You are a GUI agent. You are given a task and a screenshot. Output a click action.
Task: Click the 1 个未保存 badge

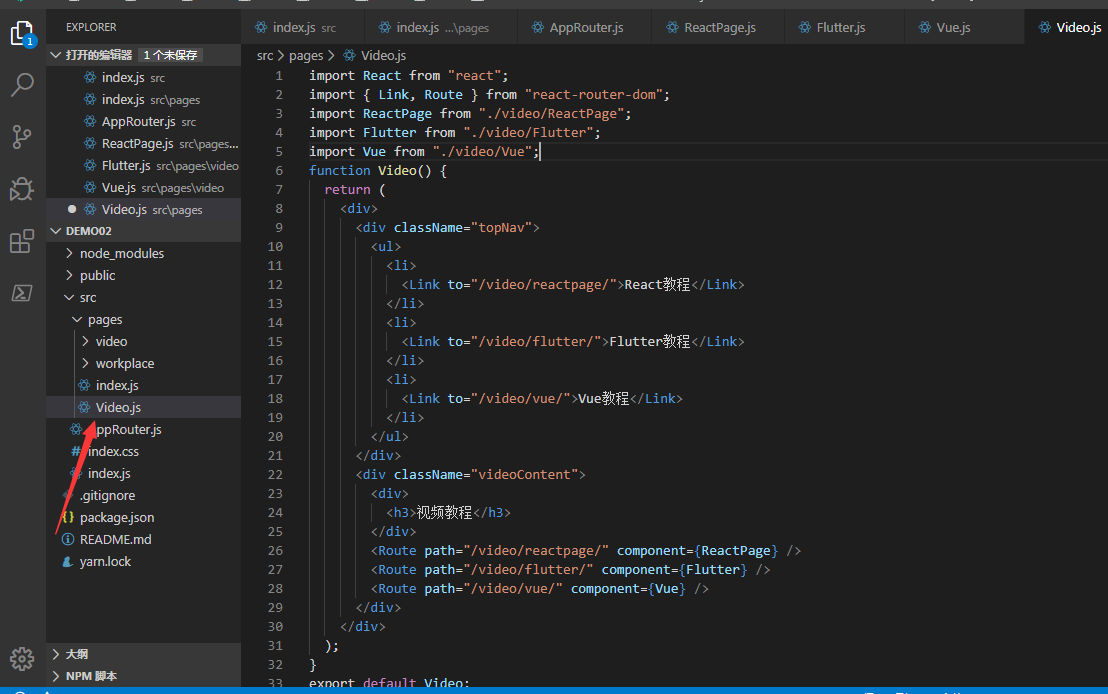point(170,54)
